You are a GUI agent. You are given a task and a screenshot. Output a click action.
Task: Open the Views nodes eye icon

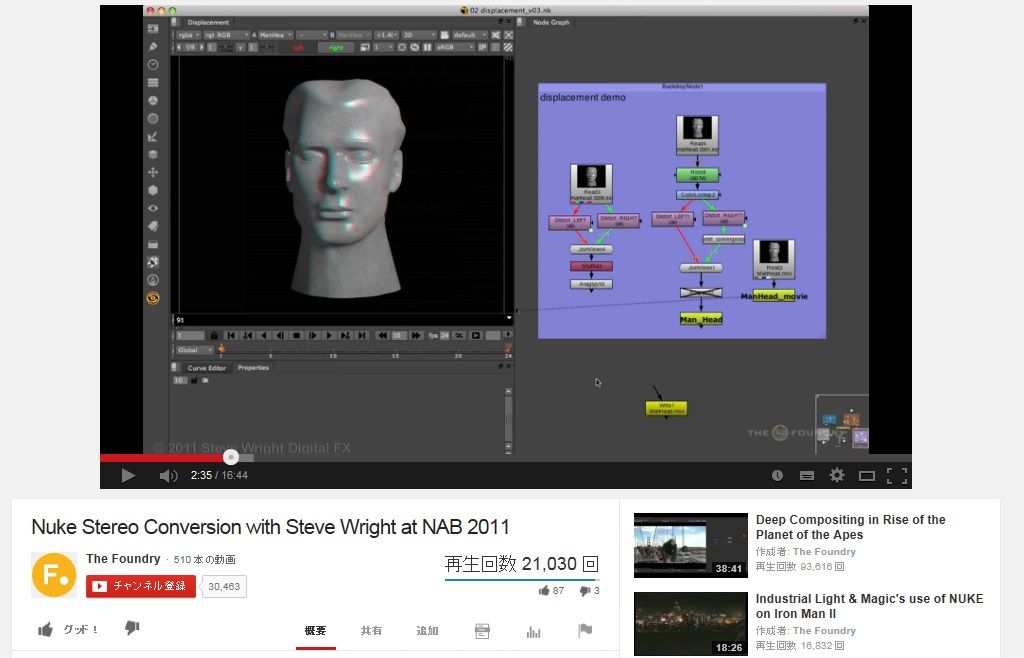pyautogui.click(x=153, y=208)
